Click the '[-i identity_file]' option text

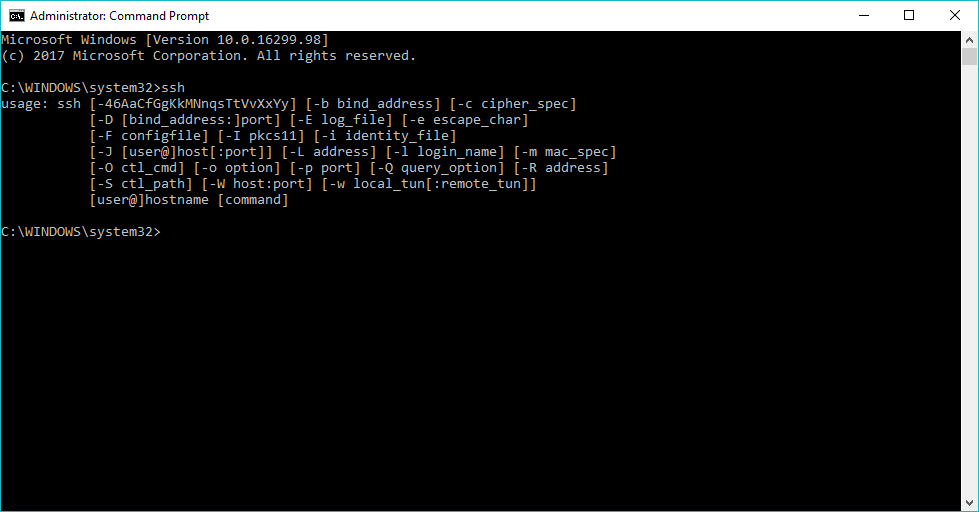click(385, 136)
